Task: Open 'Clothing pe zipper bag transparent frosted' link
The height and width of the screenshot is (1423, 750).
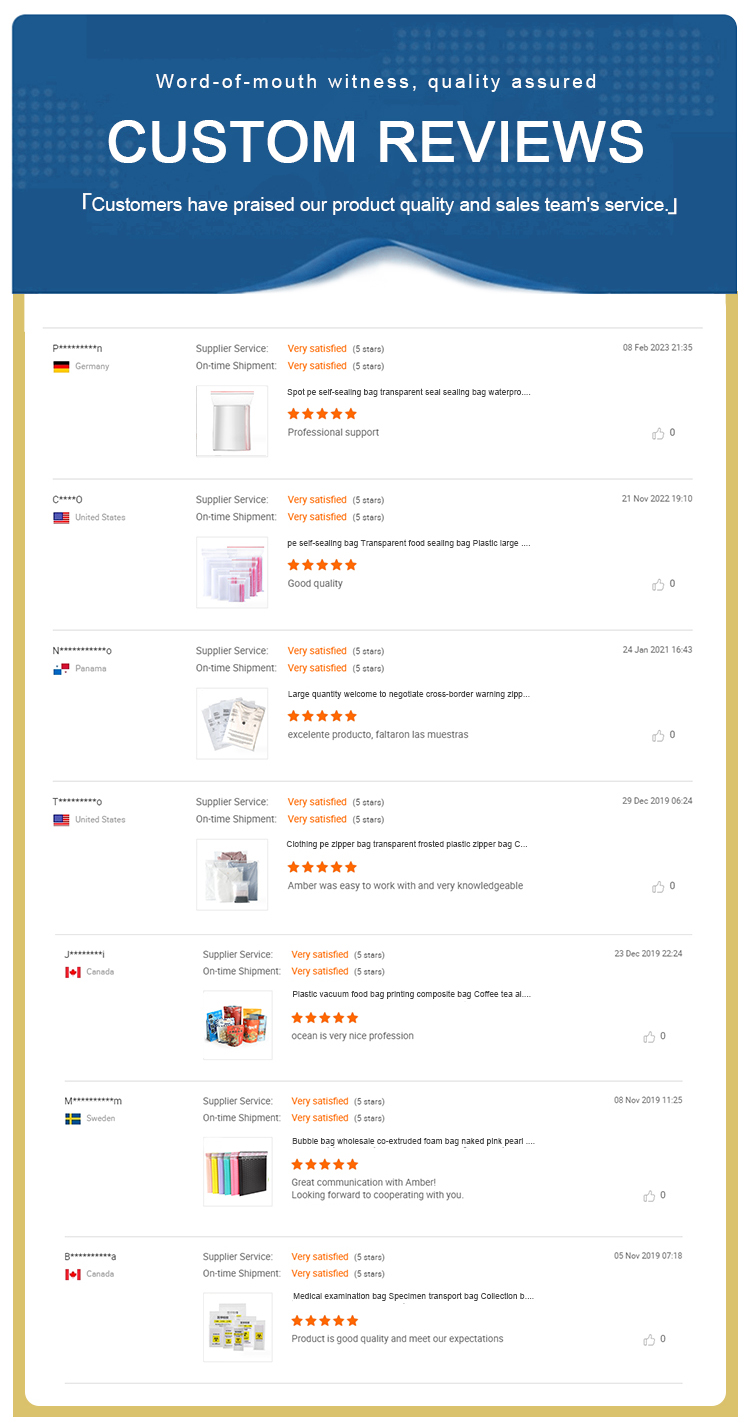Action: 407,845
